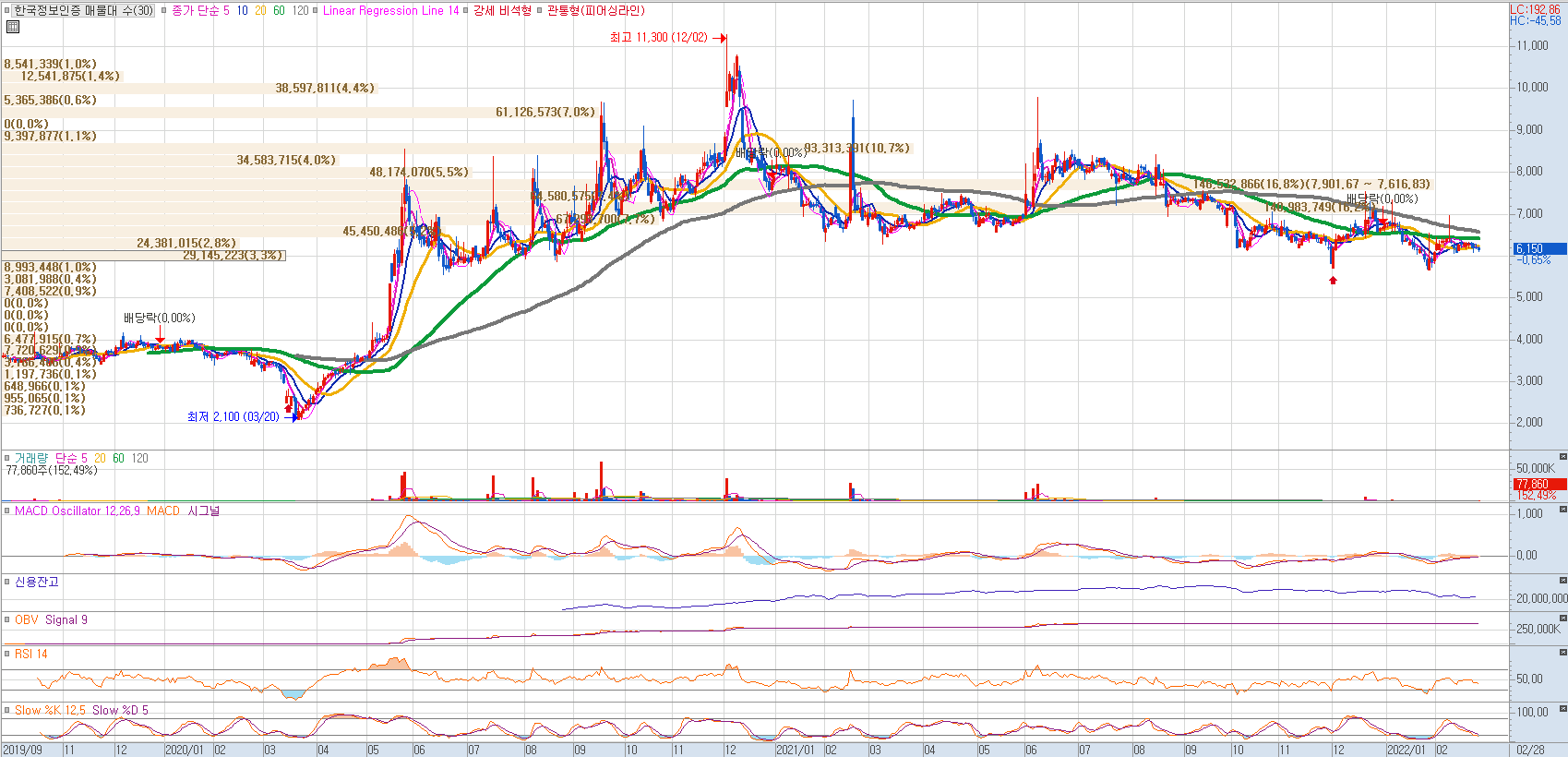Select the Linear Regression Line 14 label
1568x757 pixels.
(390, 11)
